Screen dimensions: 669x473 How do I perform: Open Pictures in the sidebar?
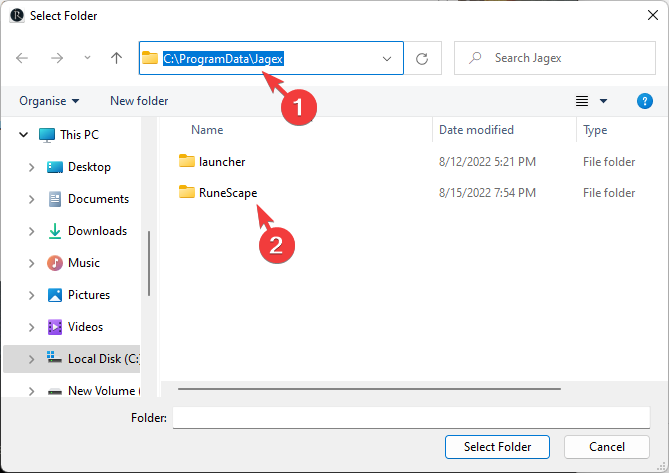89,295
